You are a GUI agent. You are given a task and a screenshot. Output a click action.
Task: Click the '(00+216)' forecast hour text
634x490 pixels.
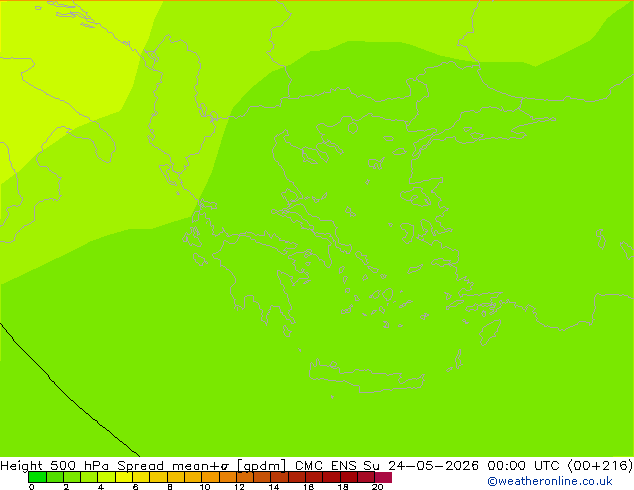click(600, 465)
